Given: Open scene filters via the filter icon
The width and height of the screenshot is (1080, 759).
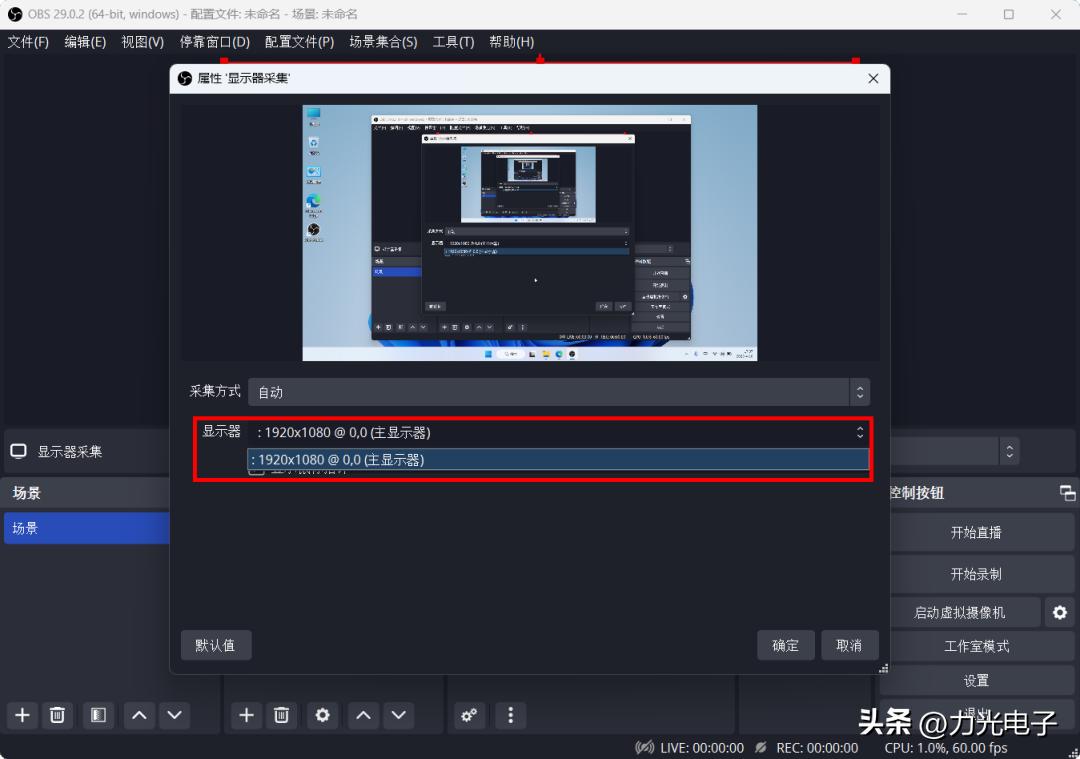Looking at the screenshot, I should 97,715.
